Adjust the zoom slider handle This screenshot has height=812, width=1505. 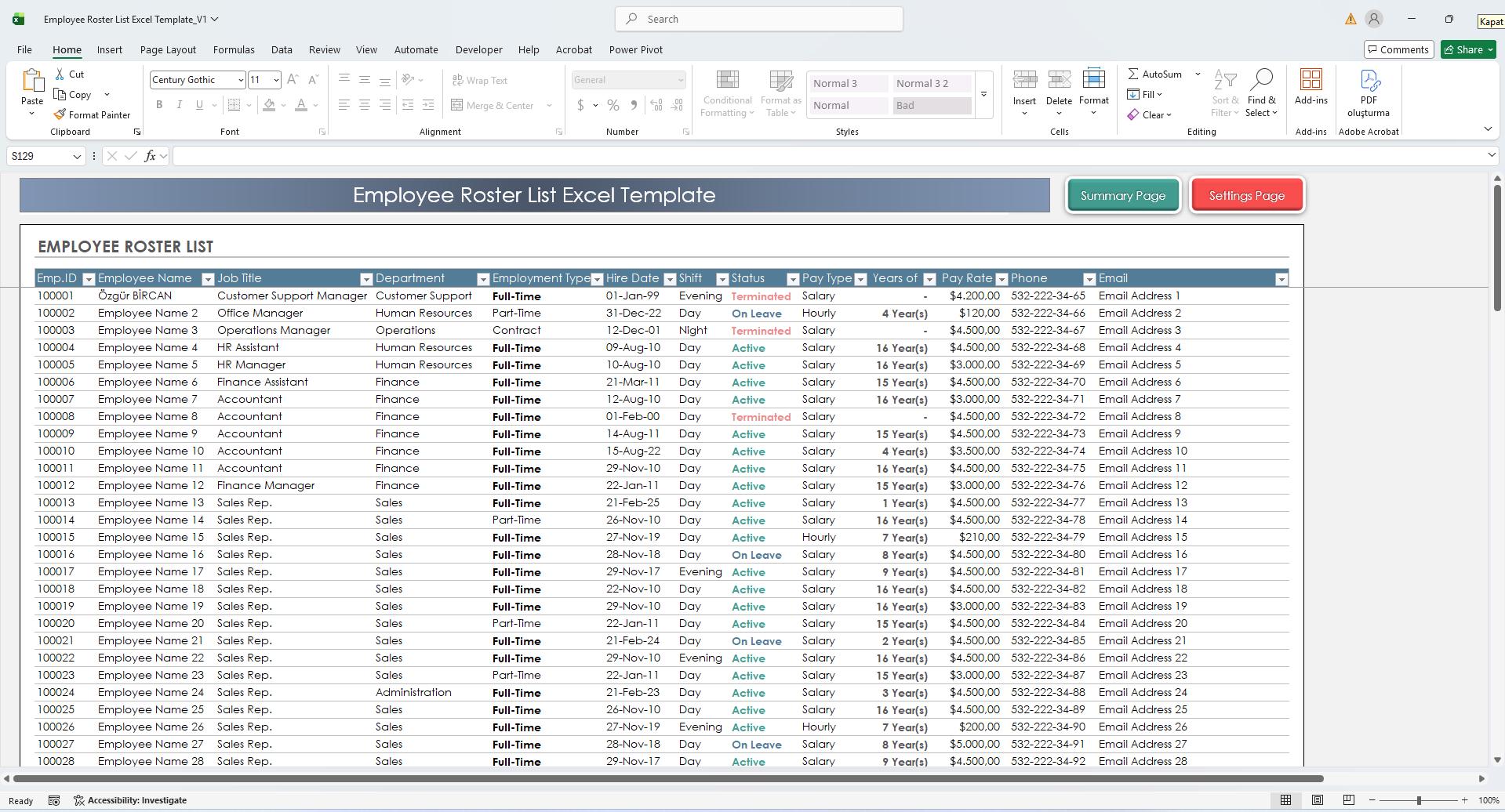coord(1419,800)
